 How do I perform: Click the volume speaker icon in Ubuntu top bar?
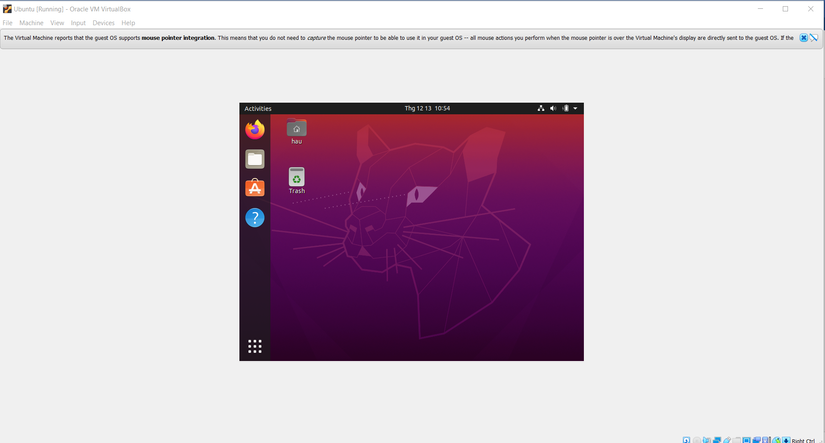pyautogui.click(x=553, y=108)
